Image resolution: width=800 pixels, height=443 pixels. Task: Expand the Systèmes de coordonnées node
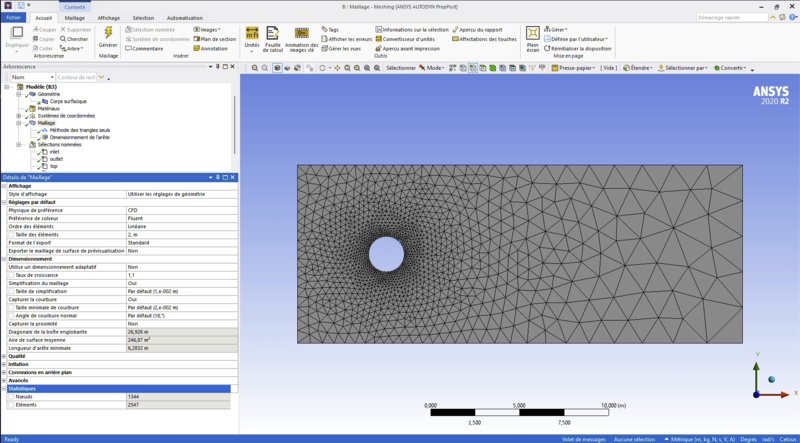[x=19, y=116]
